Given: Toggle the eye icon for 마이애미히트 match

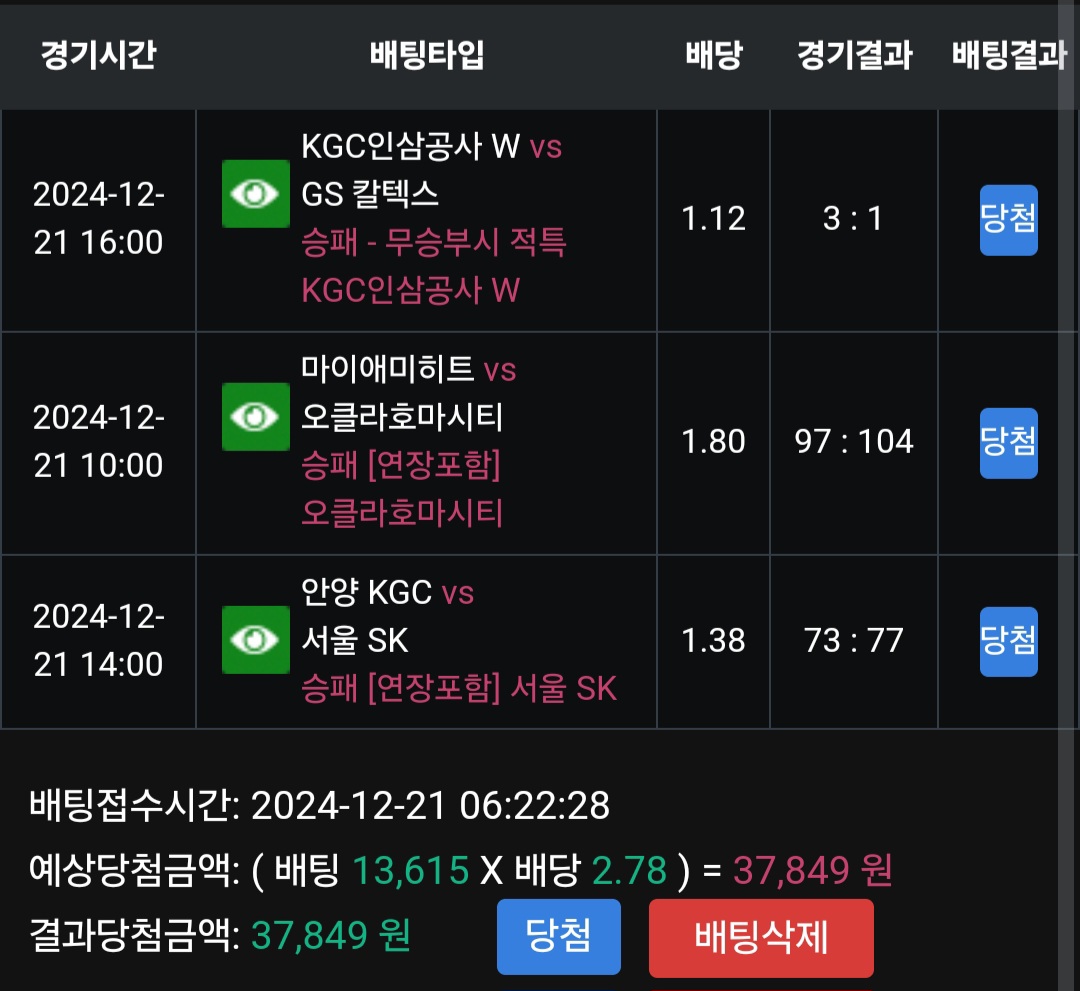Looking at the screenshot, I should coord(255,417).
